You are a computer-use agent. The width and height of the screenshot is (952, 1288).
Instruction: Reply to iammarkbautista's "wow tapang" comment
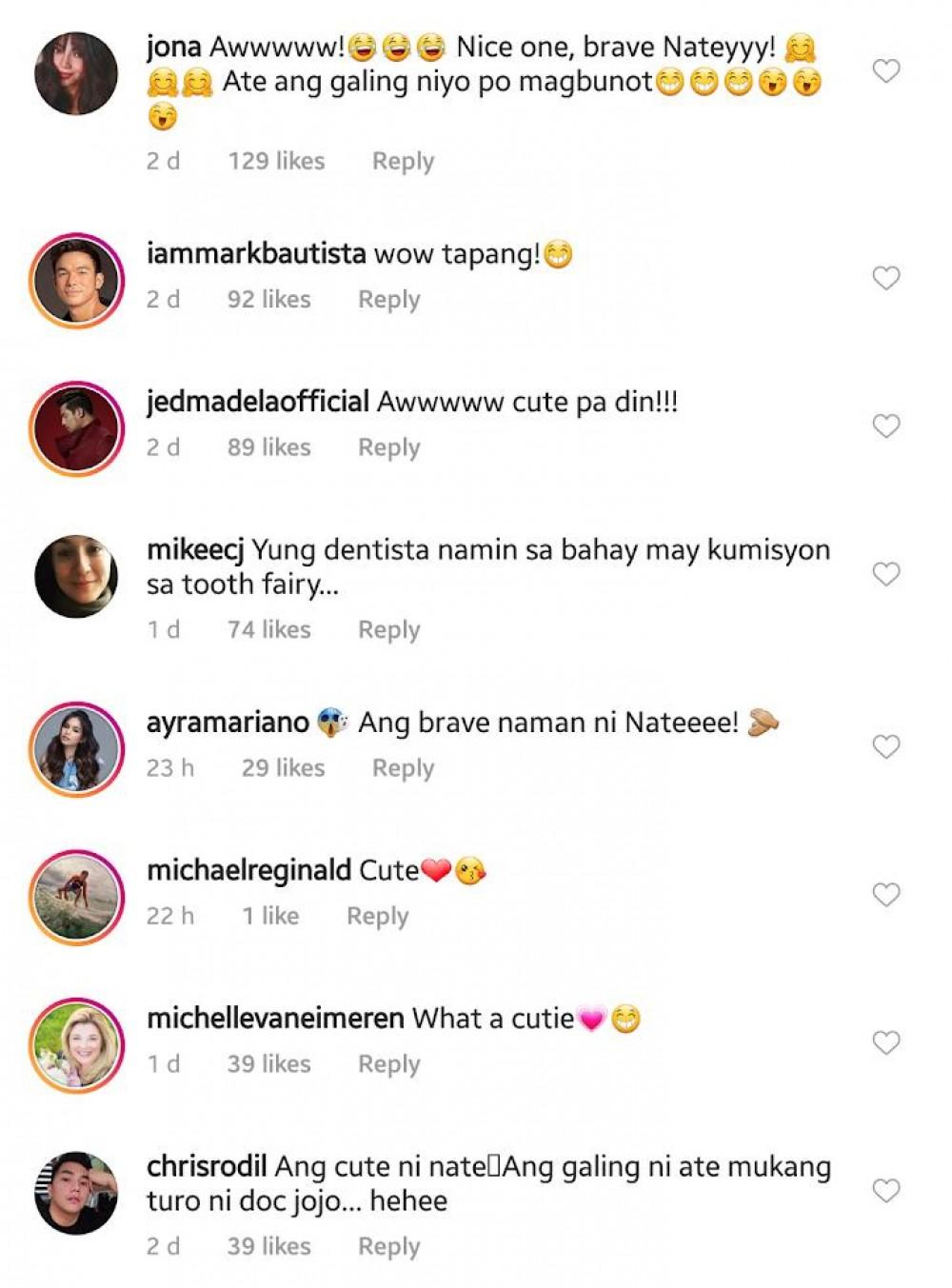(x=388, y=299)
